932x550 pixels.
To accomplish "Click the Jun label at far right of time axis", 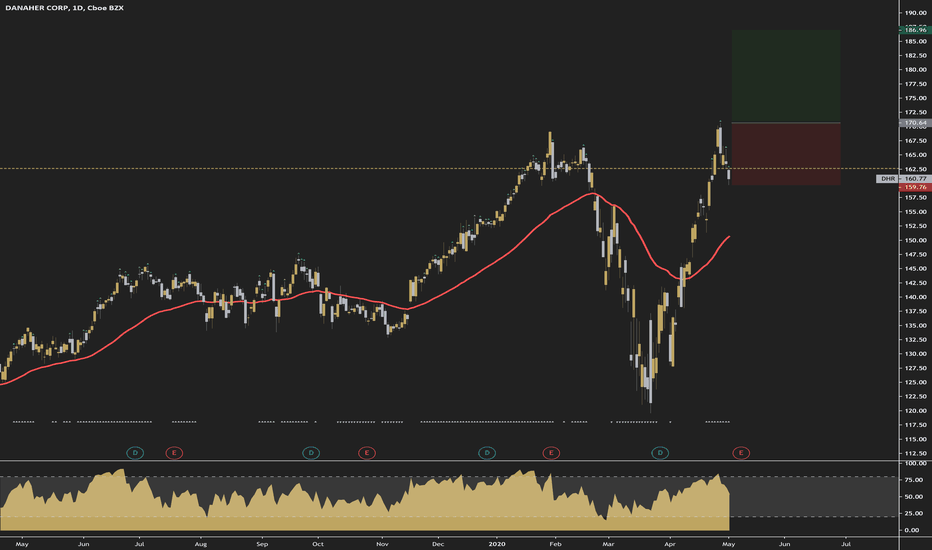I will [785, 544].
